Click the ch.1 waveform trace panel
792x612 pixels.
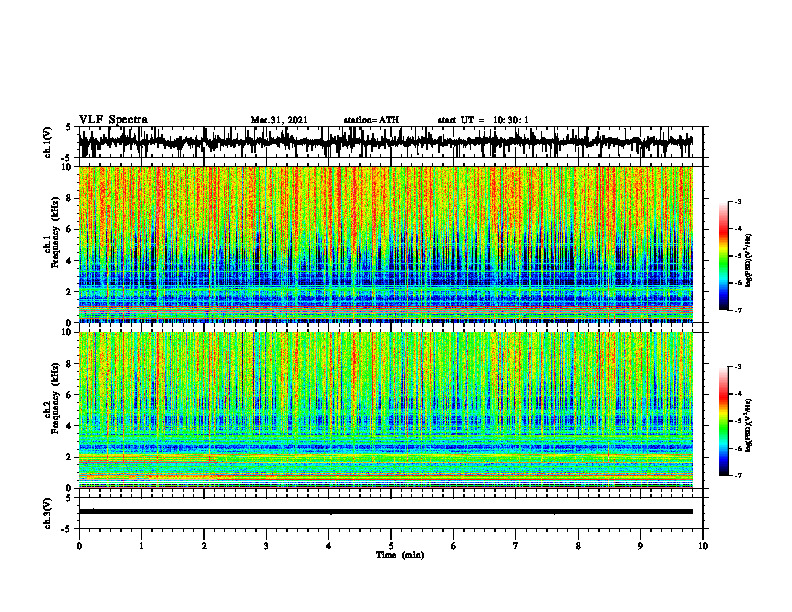[x=390, y=142]
